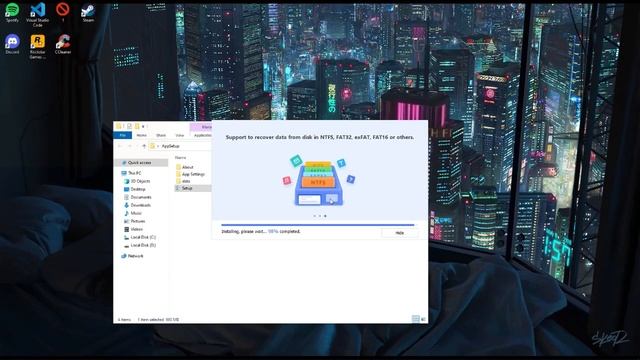Viewport: 640px width, 360px height.
Task: Open the Discord desktop shortcut
Action: click(12, 44)
